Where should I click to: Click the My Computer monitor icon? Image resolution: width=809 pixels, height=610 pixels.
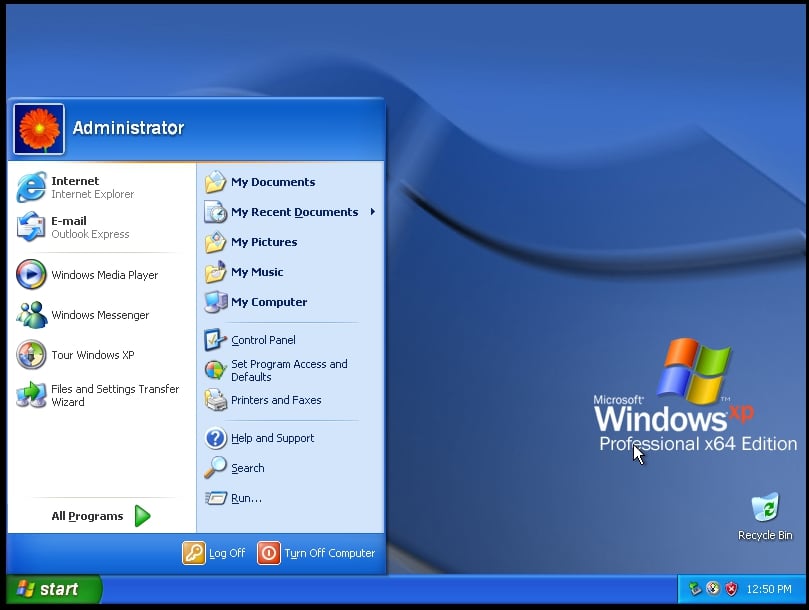(x=216, y=302)
